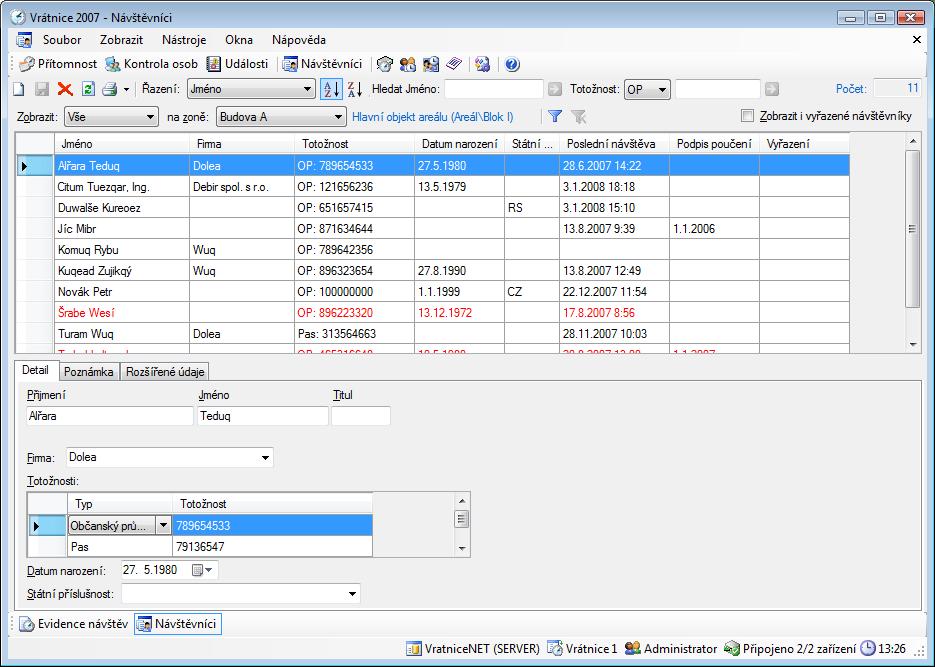Click application icon left of Soubor menu
Image resolution: width=935 pixels, height=667 pixels.
(24, 40)
